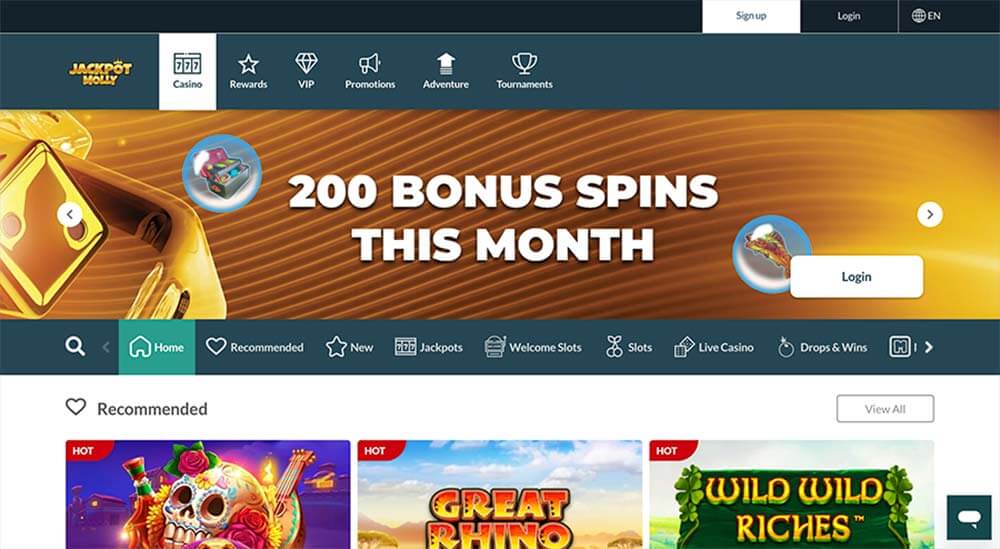Expand more game categories with right chevron
The width and height of the screenshot is (1000, 549).
929,347
